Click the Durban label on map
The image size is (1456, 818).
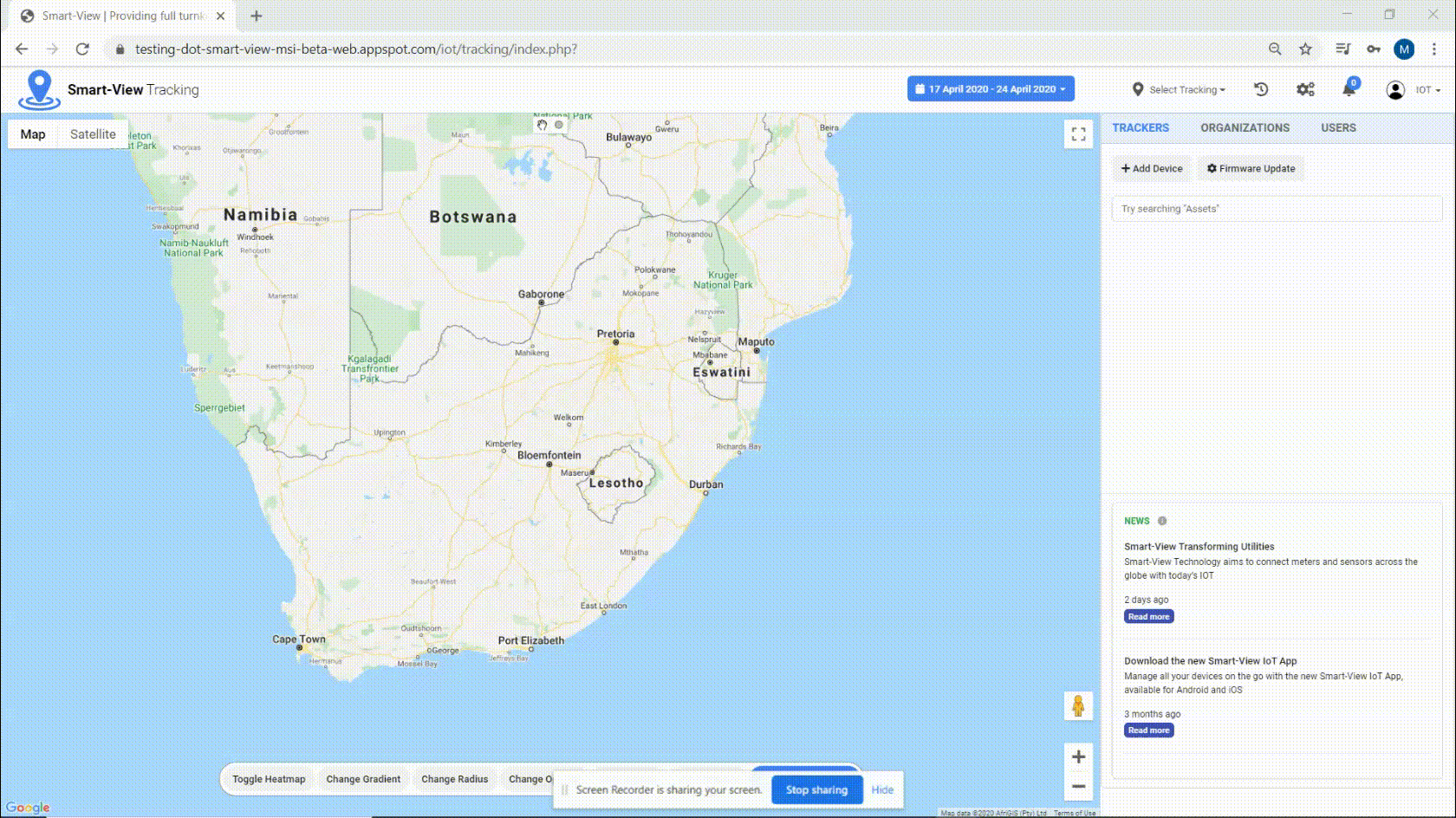[705, 484]
